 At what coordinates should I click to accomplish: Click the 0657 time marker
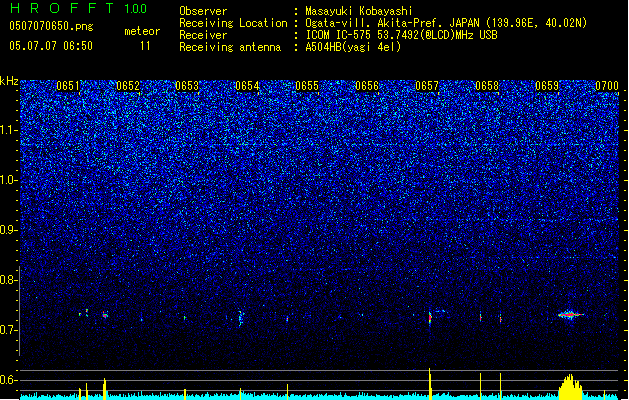(x=427, y=86)
